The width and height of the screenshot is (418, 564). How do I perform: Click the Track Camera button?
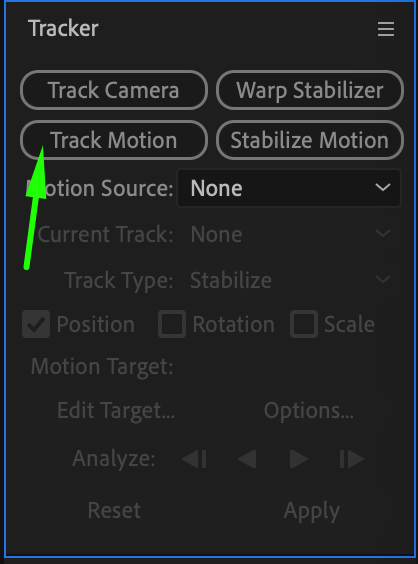pos(114,90)
